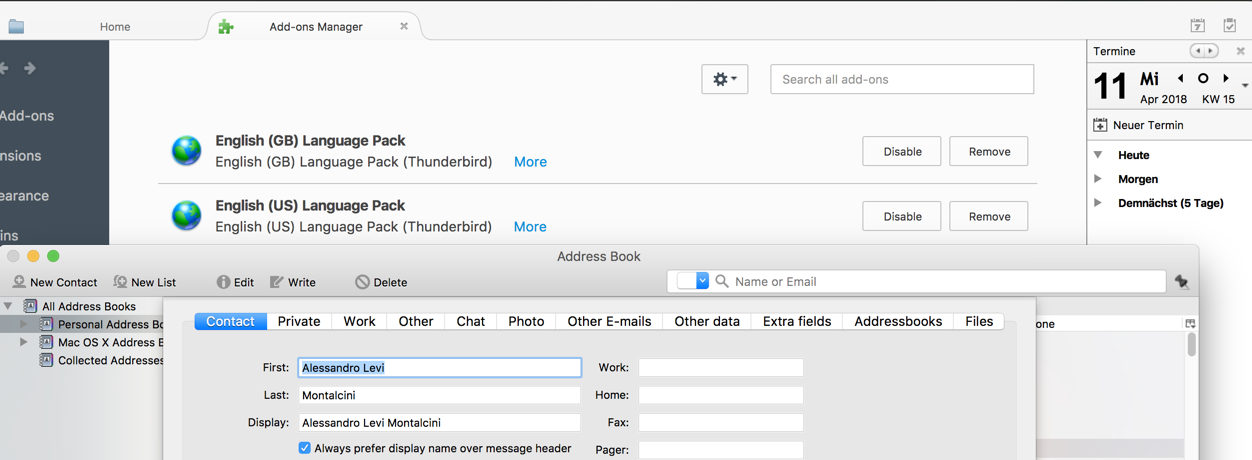Click the First name field
Screen dimensions: 1252x460
tap(439, 368)
